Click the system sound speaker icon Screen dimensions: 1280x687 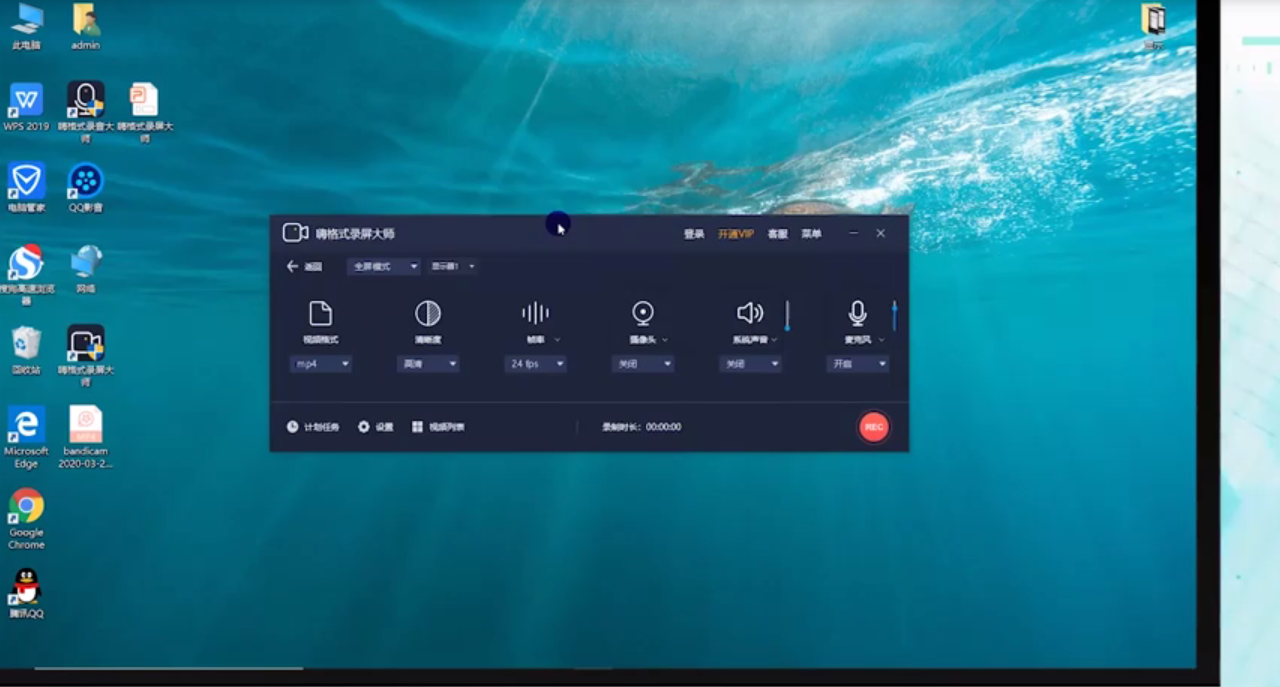[x=750, y=314]
